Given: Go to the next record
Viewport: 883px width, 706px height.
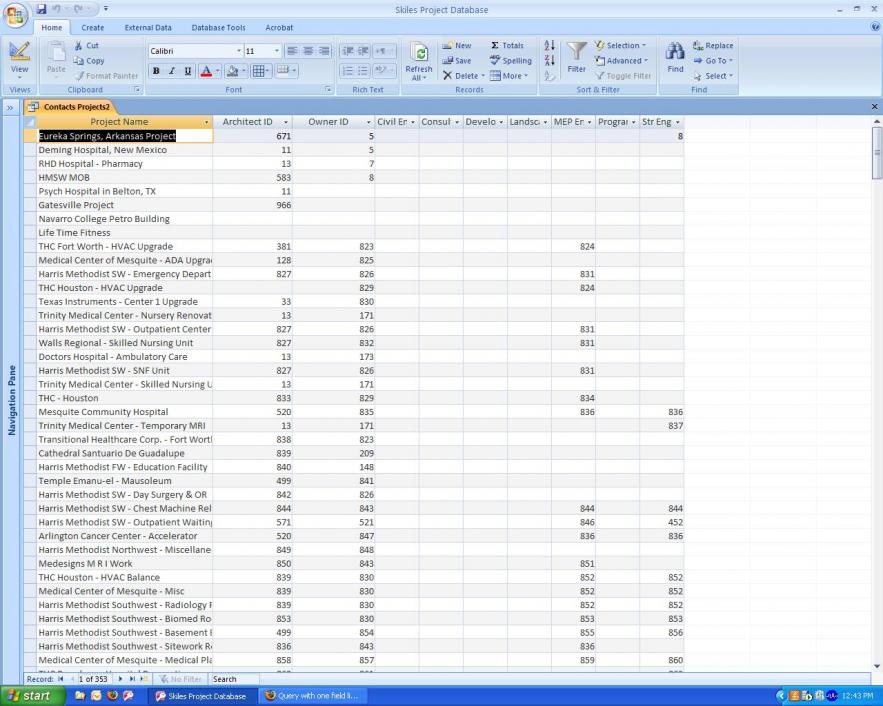Looking at the screenshot, I should (121, 679).
